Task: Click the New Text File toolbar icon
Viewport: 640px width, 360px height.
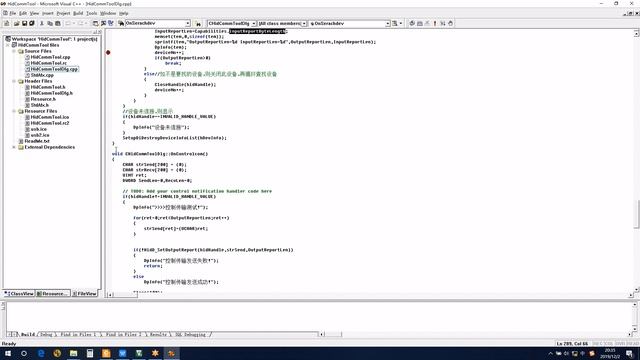Action: coord(7,24)
